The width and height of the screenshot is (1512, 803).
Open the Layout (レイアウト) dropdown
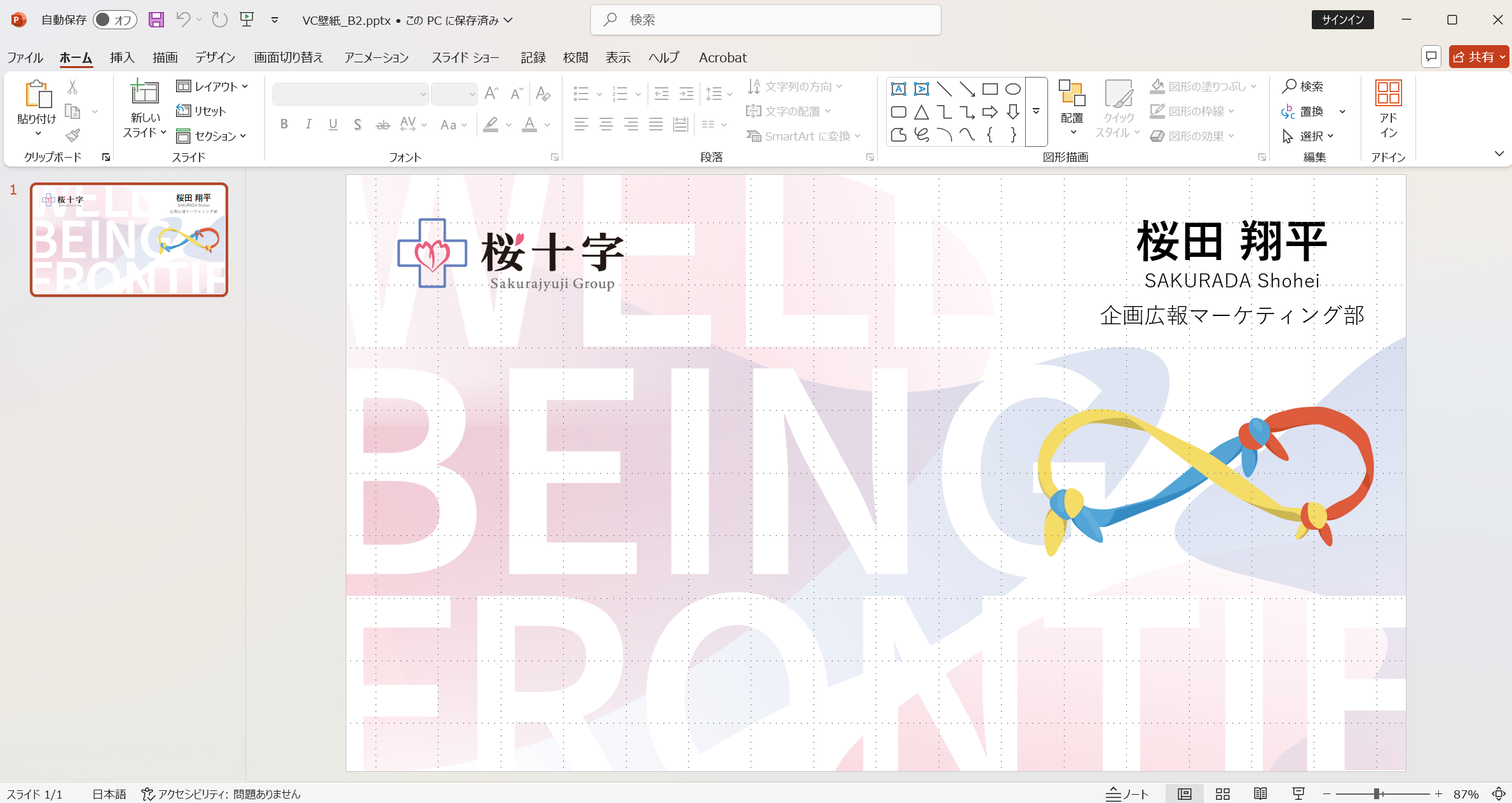tap(212, 86)
